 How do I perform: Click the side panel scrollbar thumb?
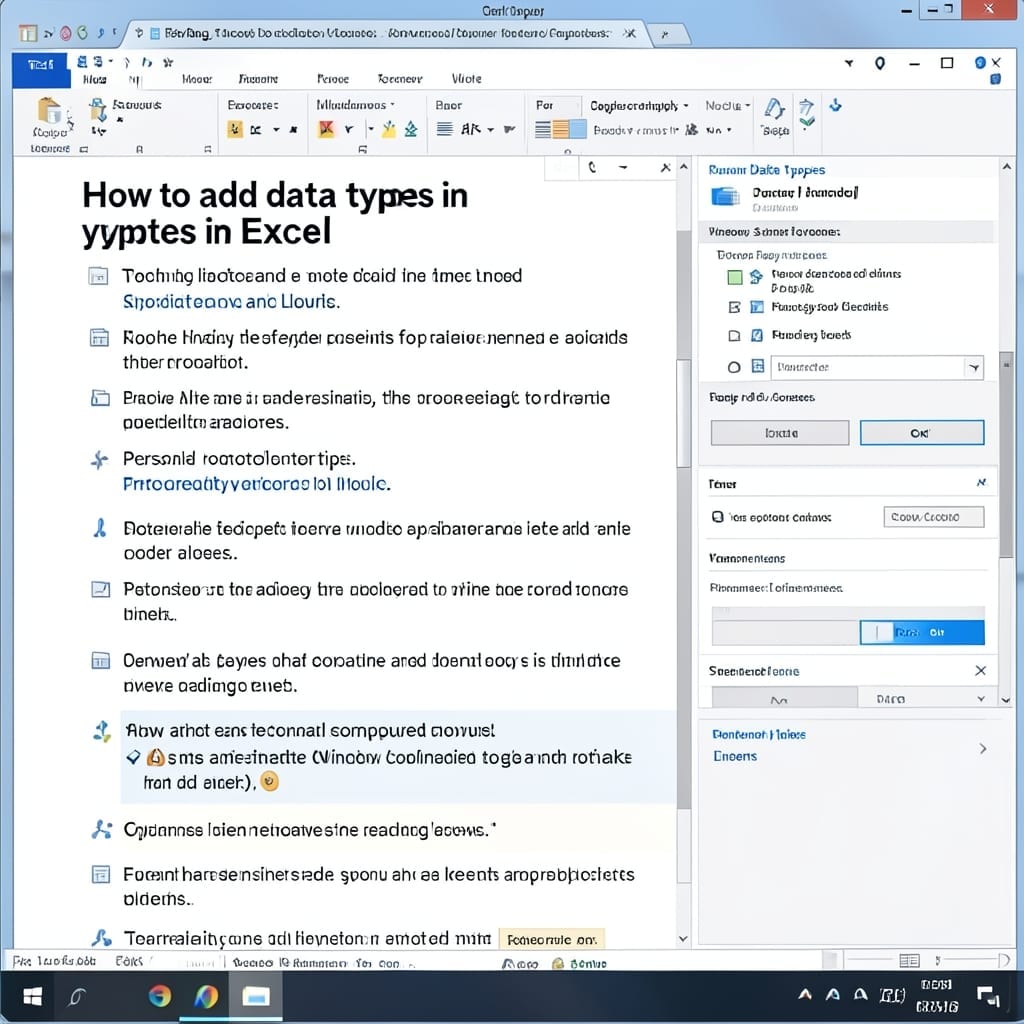tap(1006, 454)
